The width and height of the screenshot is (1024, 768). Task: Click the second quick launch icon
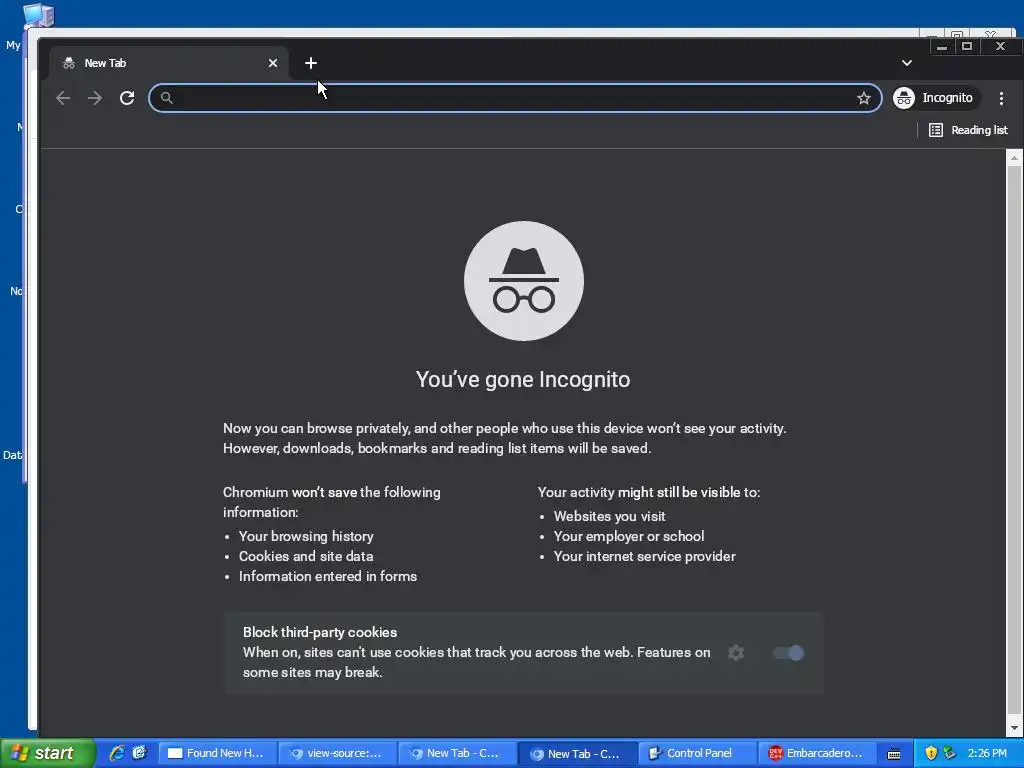(139, 753)
